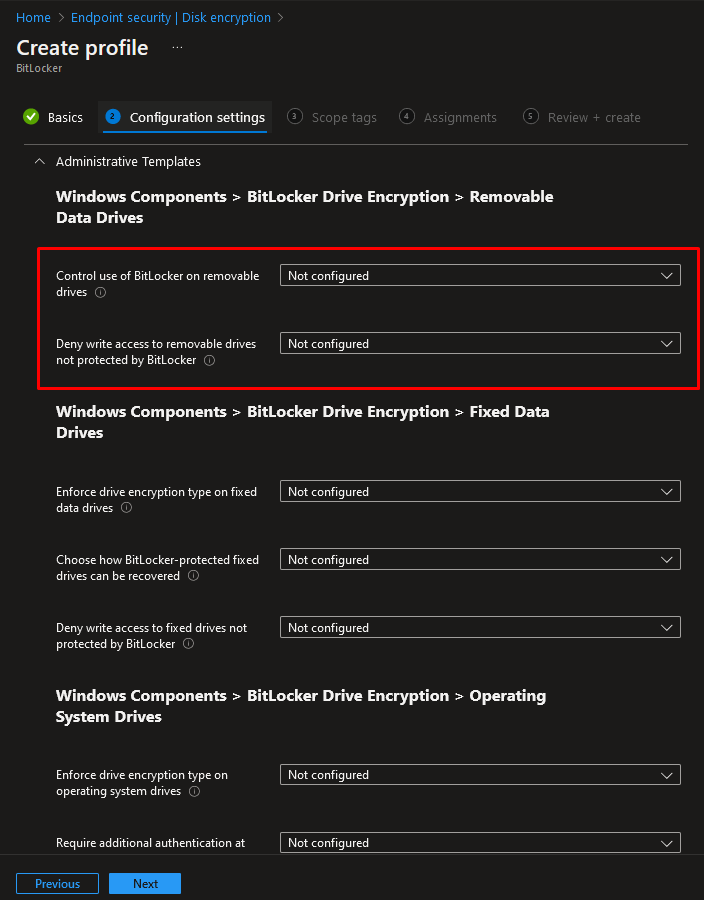Click the BitLocker subtitle text
Image resolution: width=704 pixels, height=900 pixels.
click(x=39, y=68)
